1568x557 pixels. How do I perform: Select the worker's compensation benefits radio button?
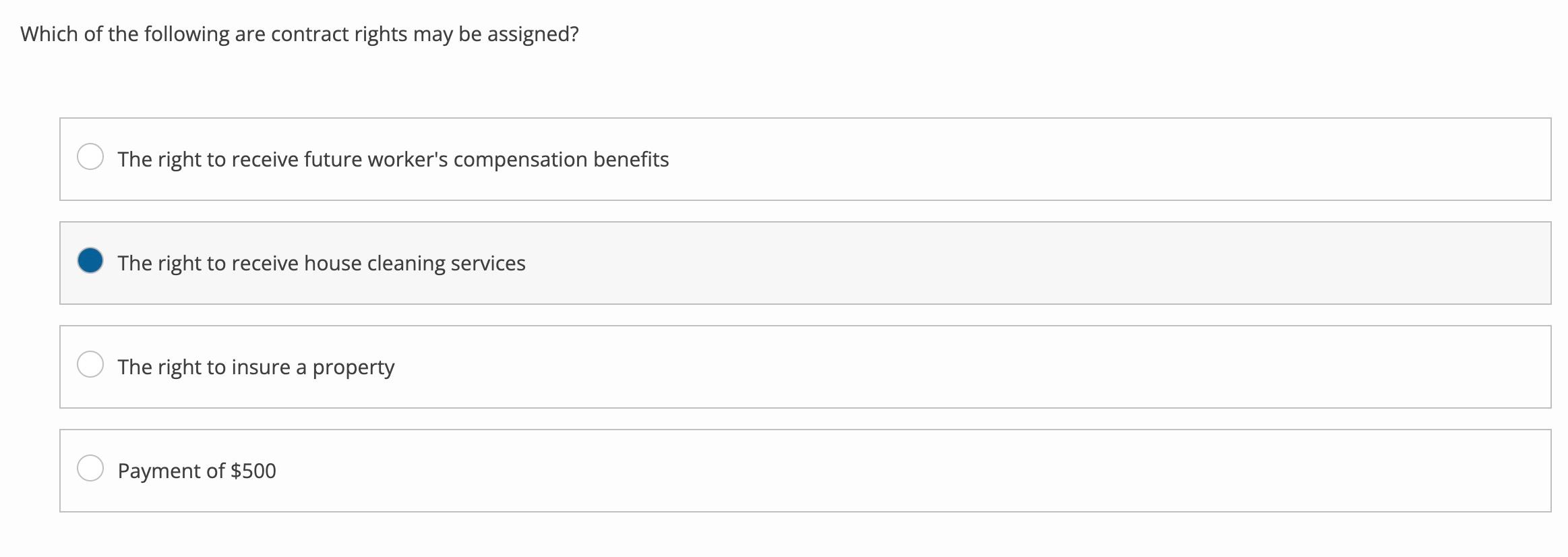coord(90,156)
